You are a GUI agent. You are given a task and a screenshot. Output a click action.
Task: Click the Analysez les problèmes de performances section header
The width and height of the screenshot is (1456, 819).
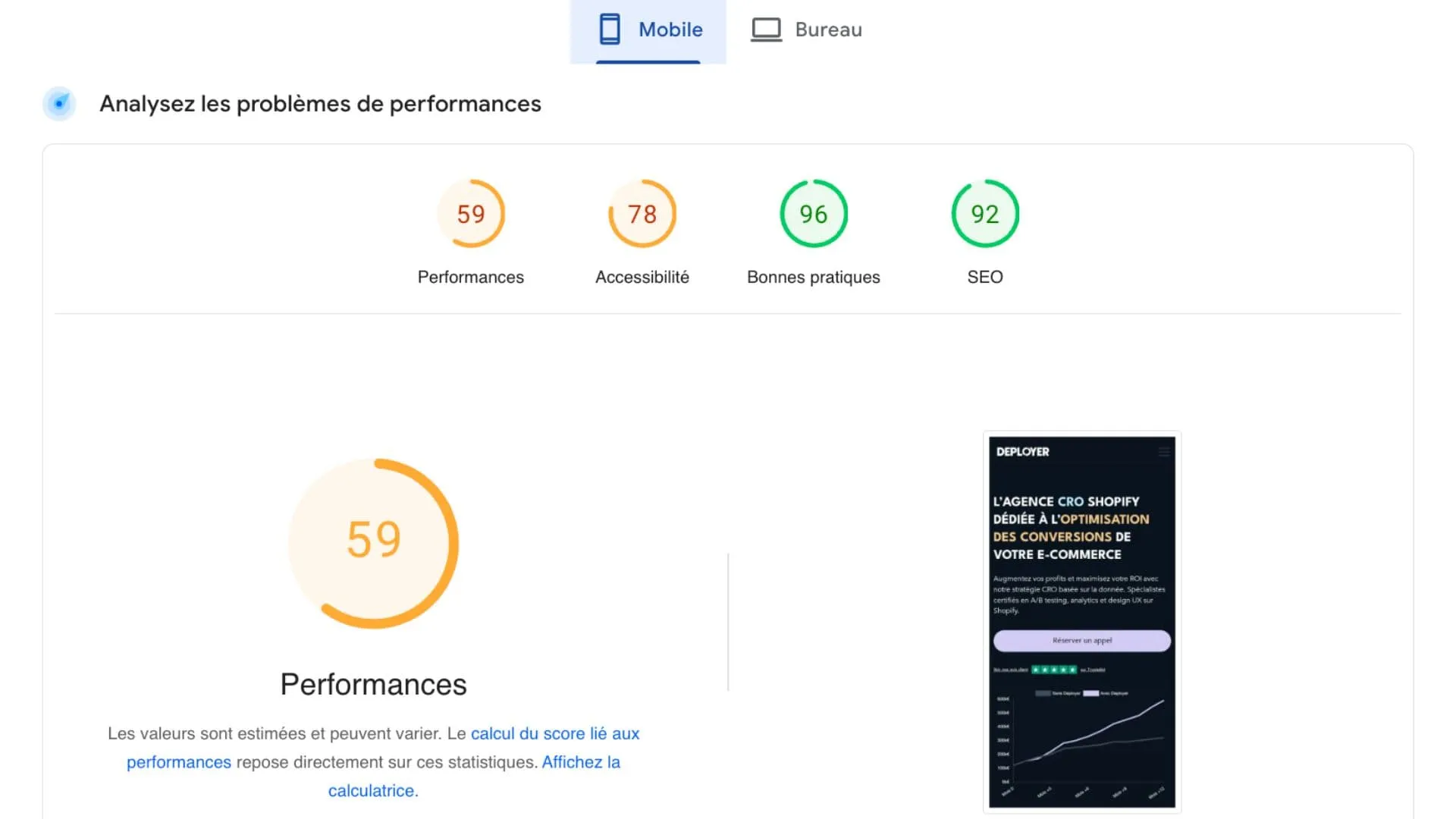coord(320,104)
